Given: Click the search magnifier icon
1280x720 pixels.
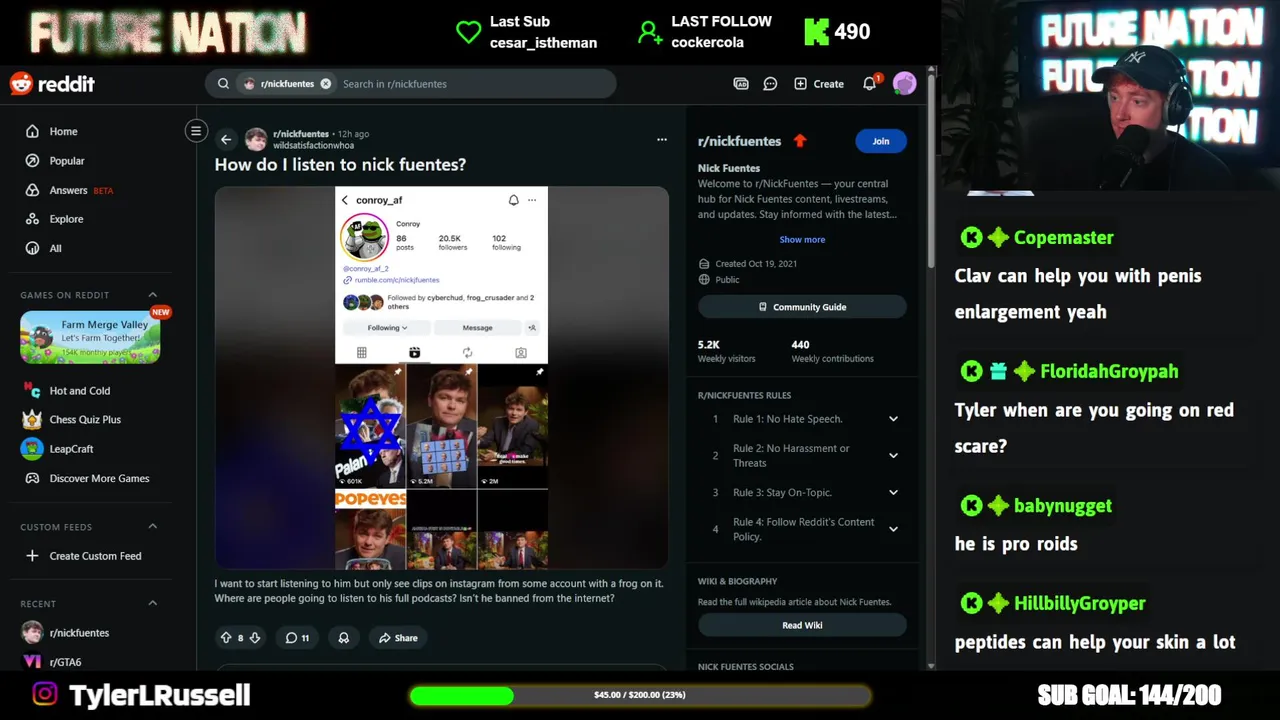Looking at the screenshot, I should click(x=223, y=84).
